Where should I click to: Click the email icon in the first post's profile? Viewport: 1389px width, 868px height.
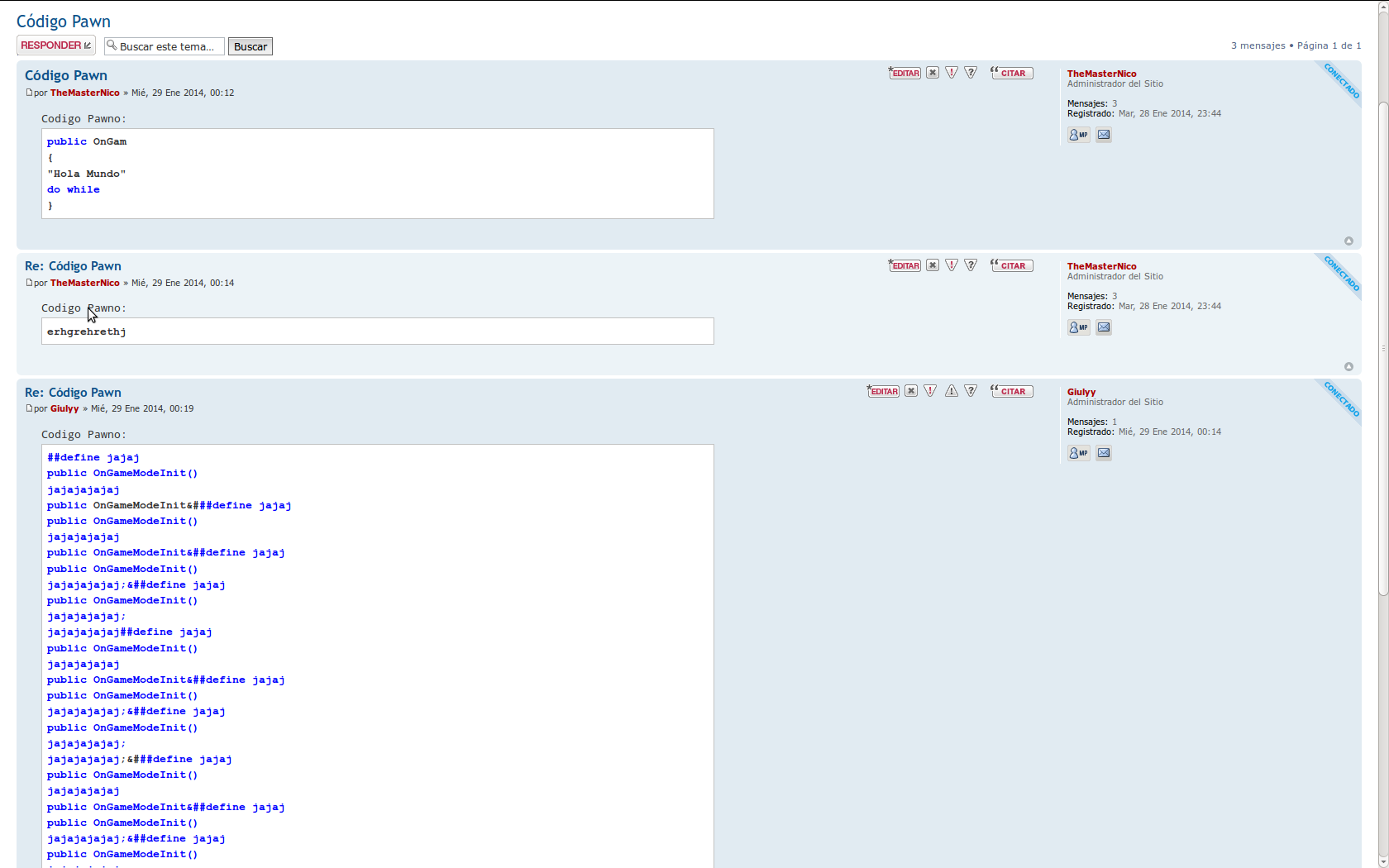(x=1104, y=135)
